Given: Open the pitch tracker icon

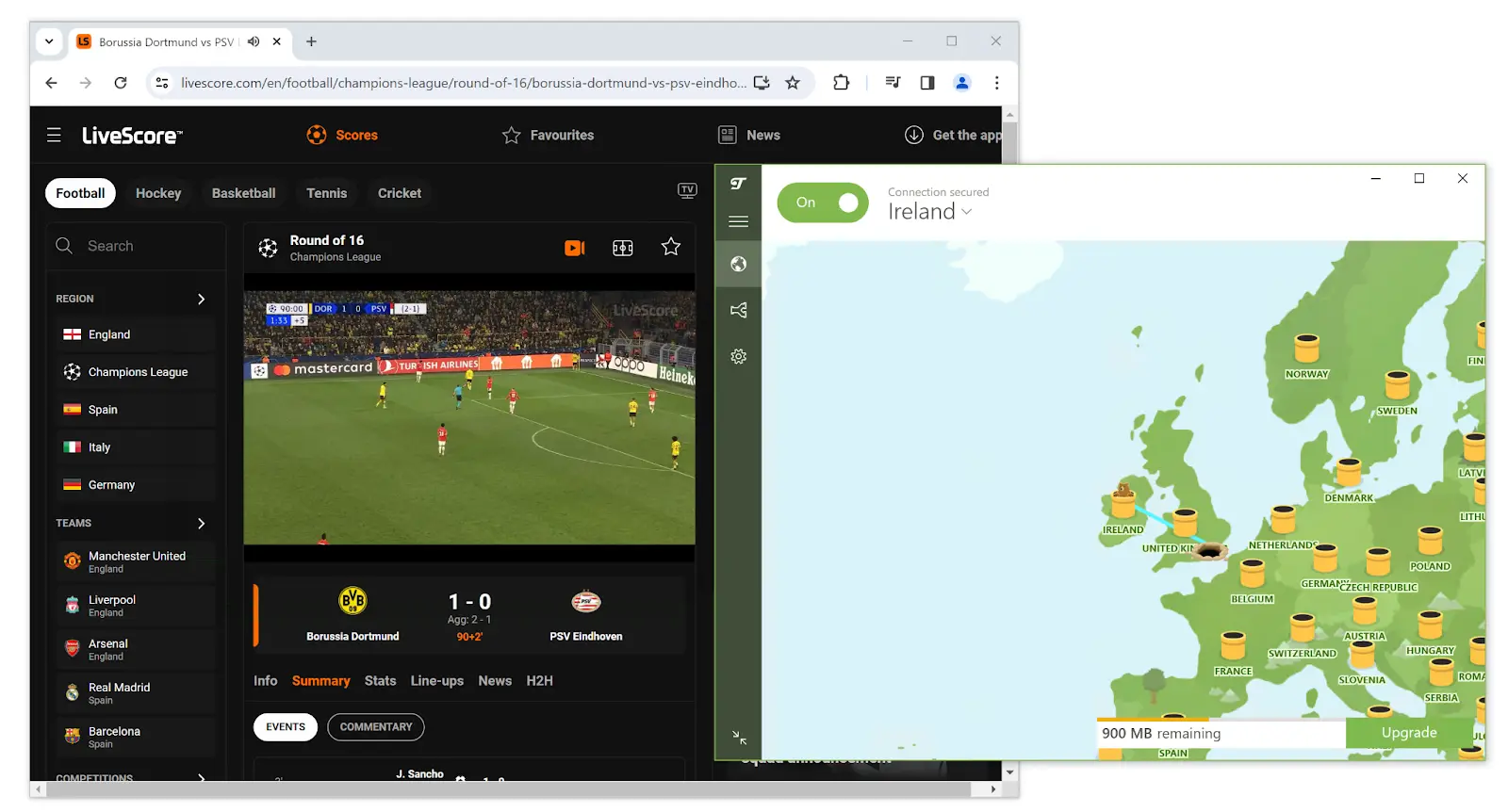Looking at the screenshot, I should pos(623,248).
